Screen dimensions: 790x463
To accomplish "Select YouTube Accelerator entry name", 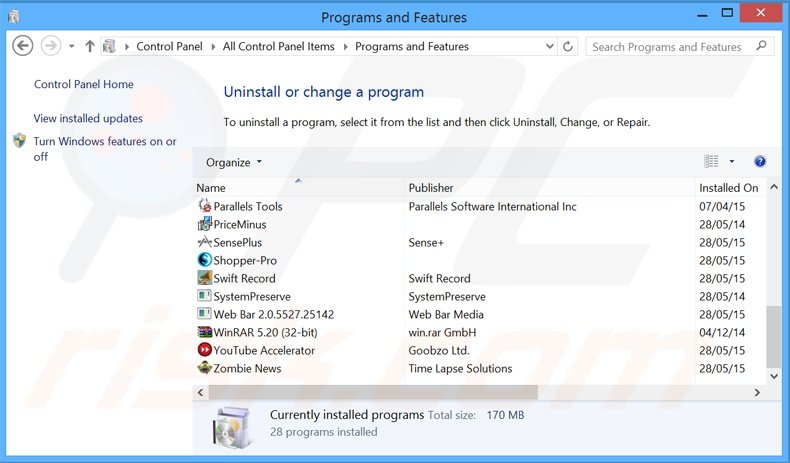I will click(x=264, y=351).
